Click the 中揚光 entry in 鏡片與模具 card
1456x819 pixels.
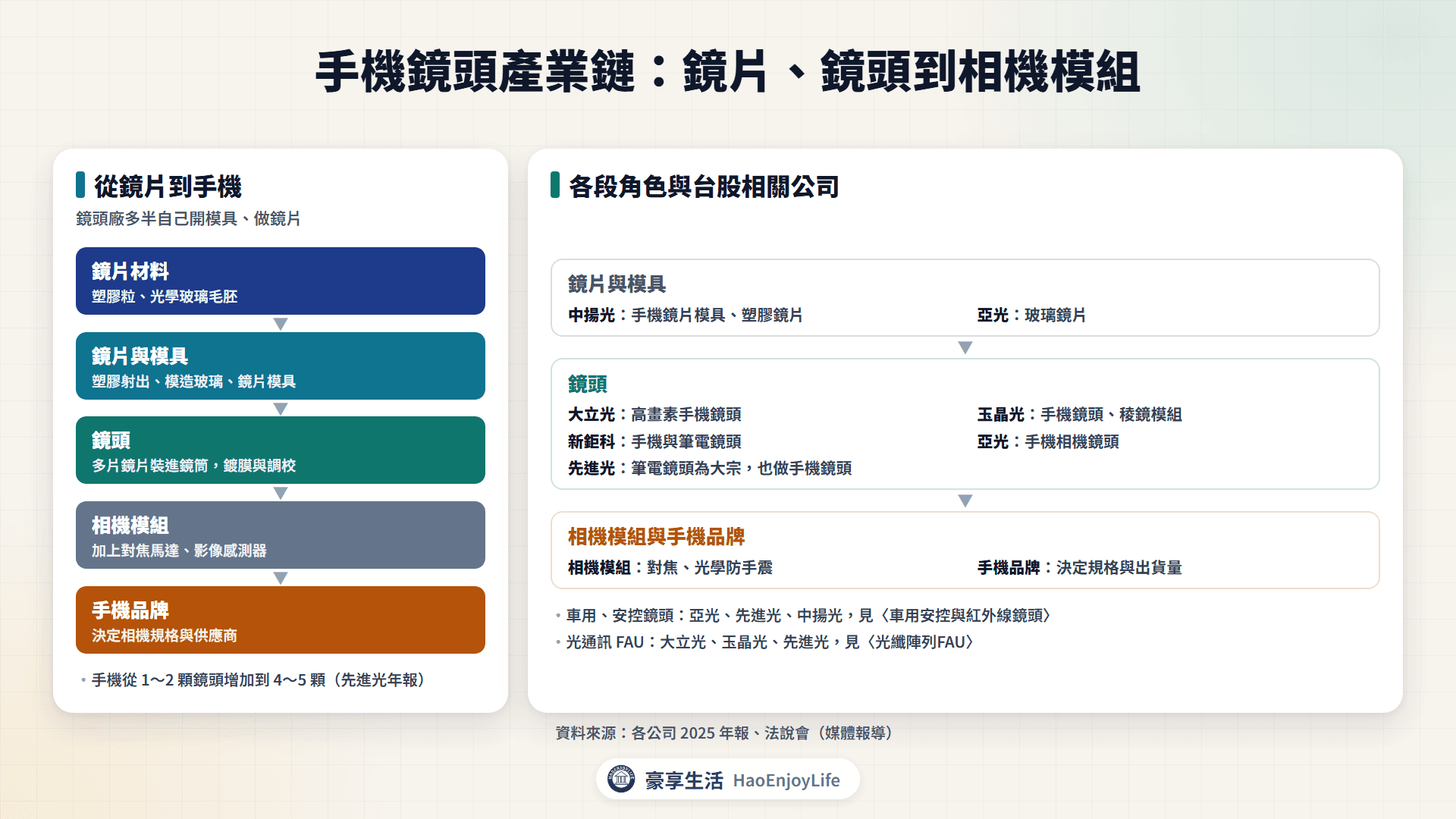coord(686,315)
